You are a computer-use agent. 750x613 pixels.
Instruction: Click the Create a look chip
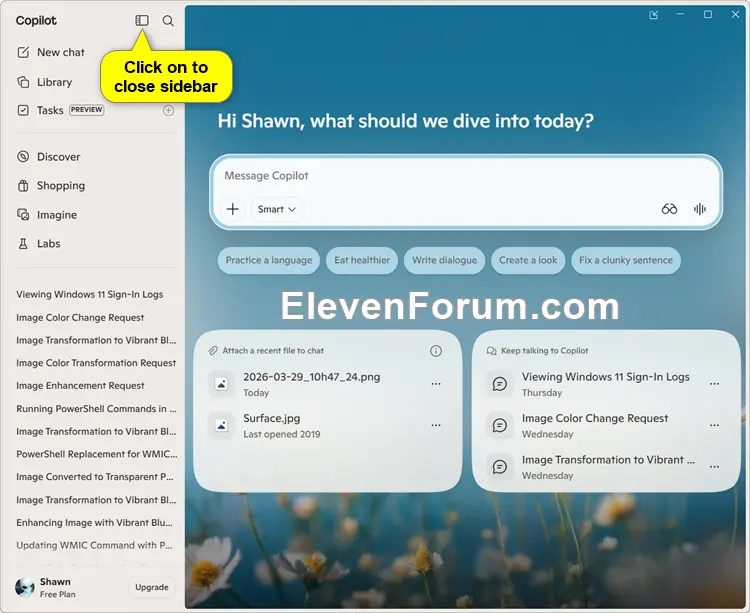tap(528, 260)
